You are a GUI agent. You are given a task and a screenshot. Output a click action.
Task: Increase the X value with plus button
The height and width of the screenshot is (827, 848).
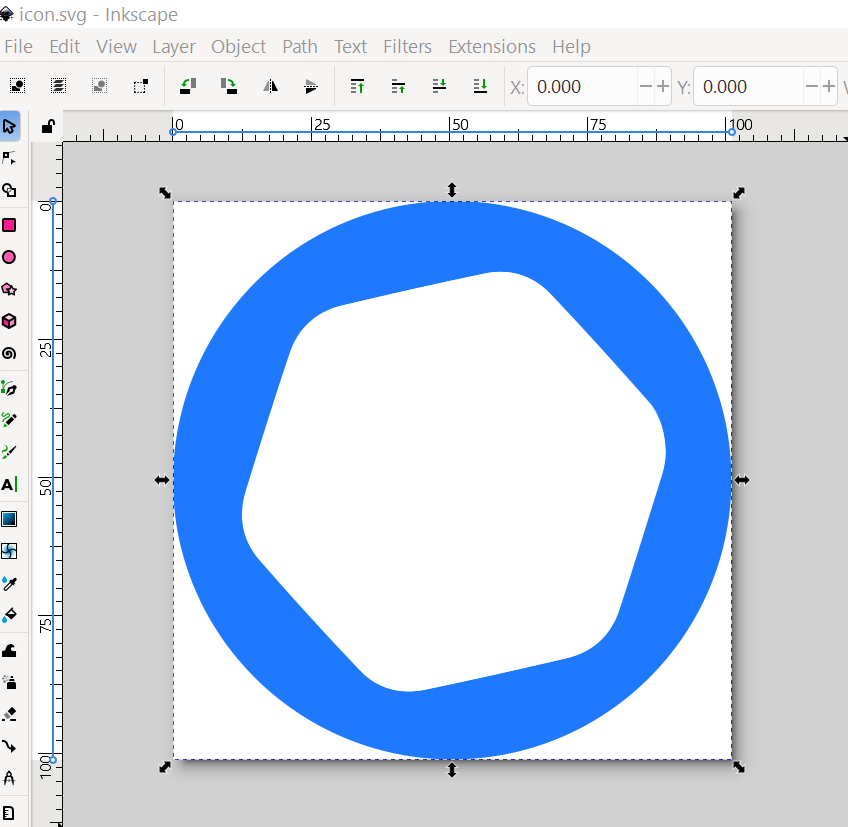[x=662, y=87]
